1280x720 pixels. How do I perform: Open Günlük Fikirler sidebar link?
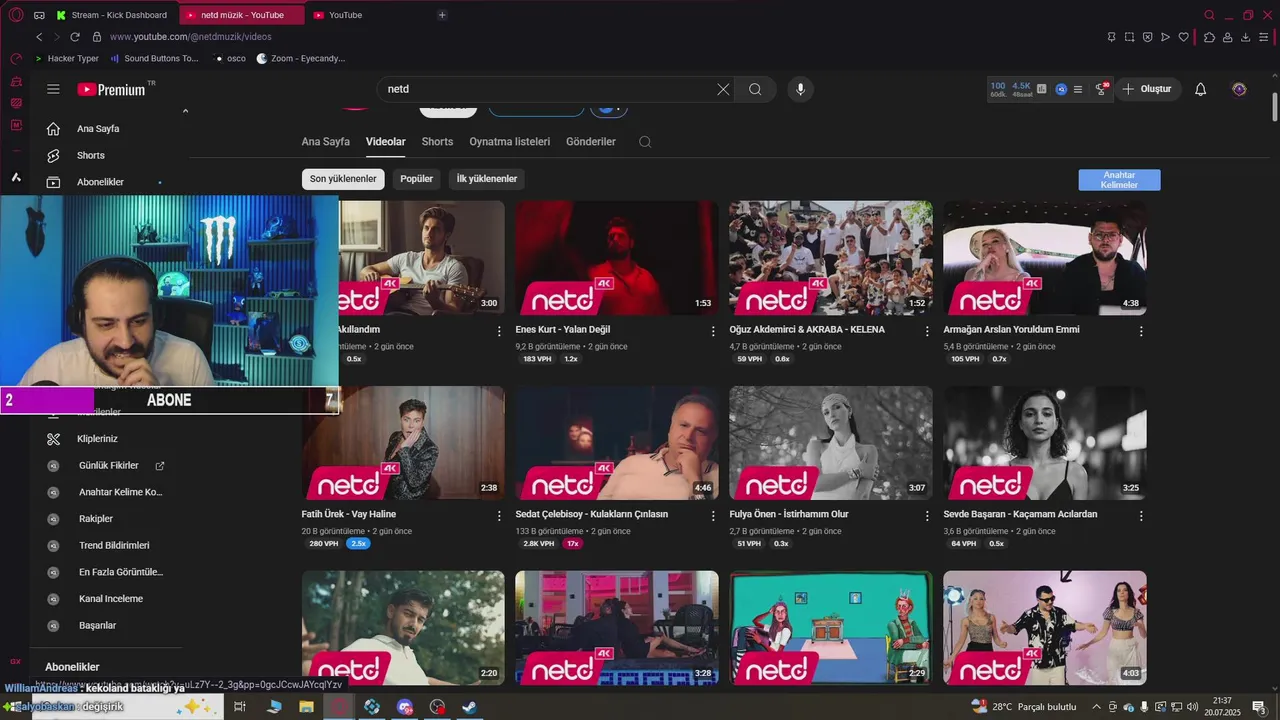tap(108, 466)
